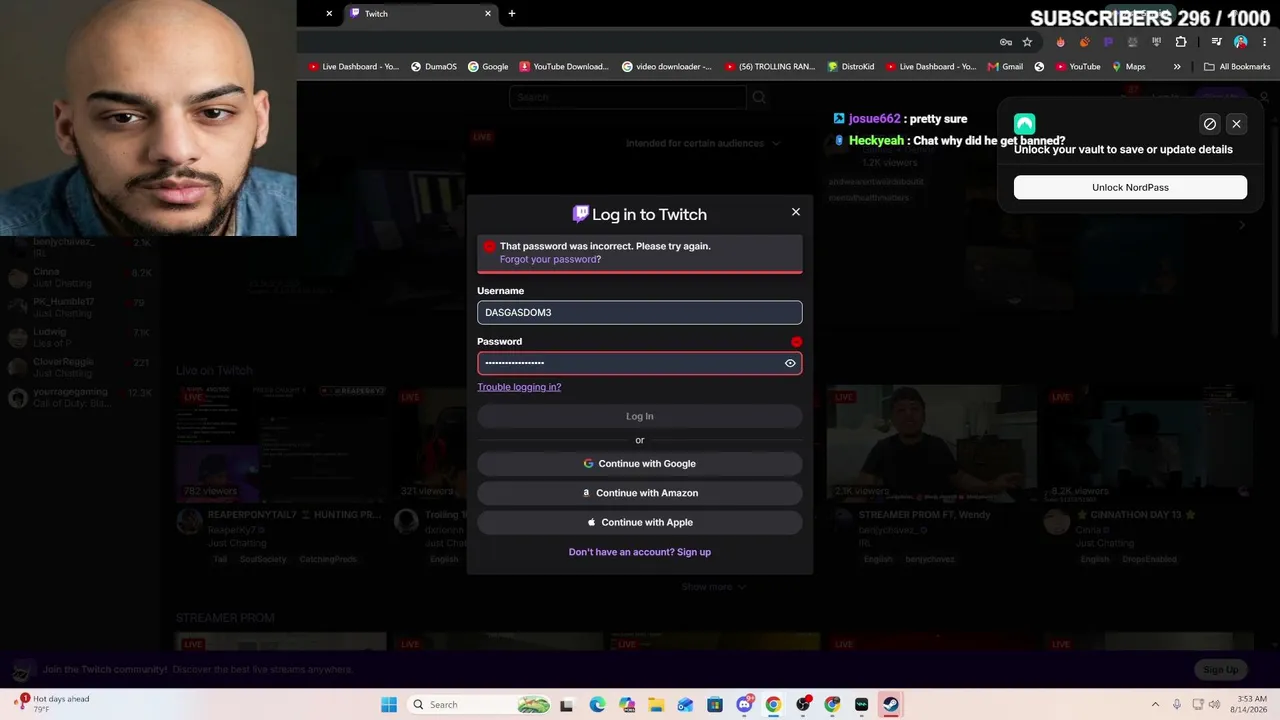
Task: Open File Explorer from taskbar
Action: (656, 705)
